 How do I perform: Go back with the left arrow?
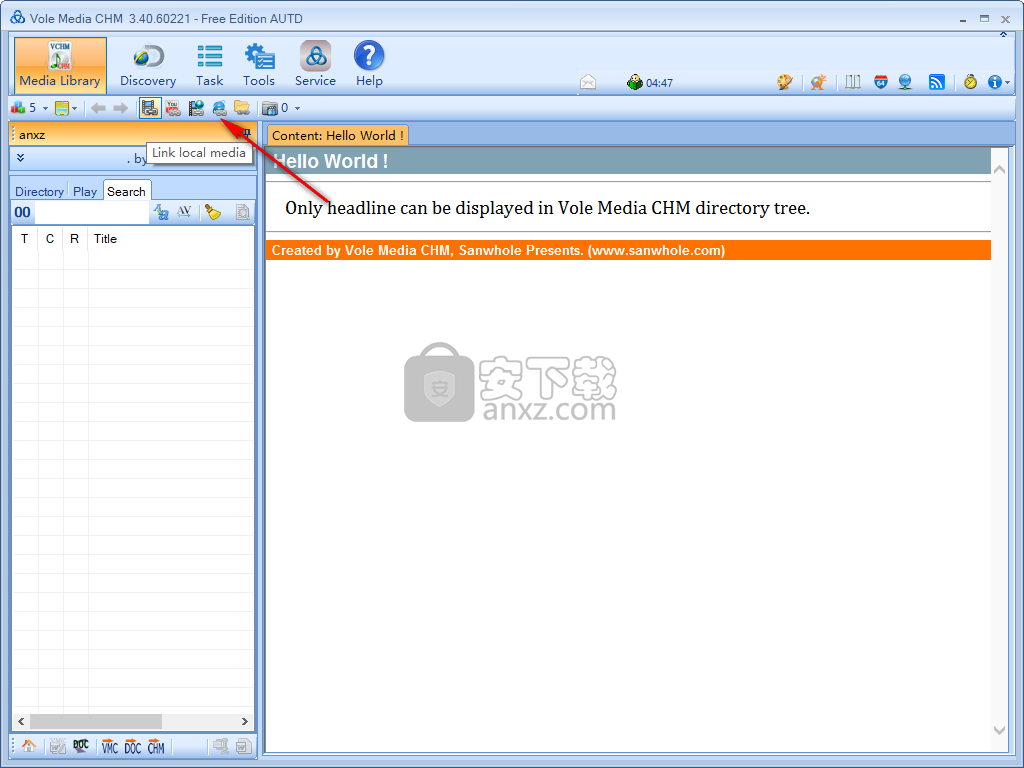point(98,108)
